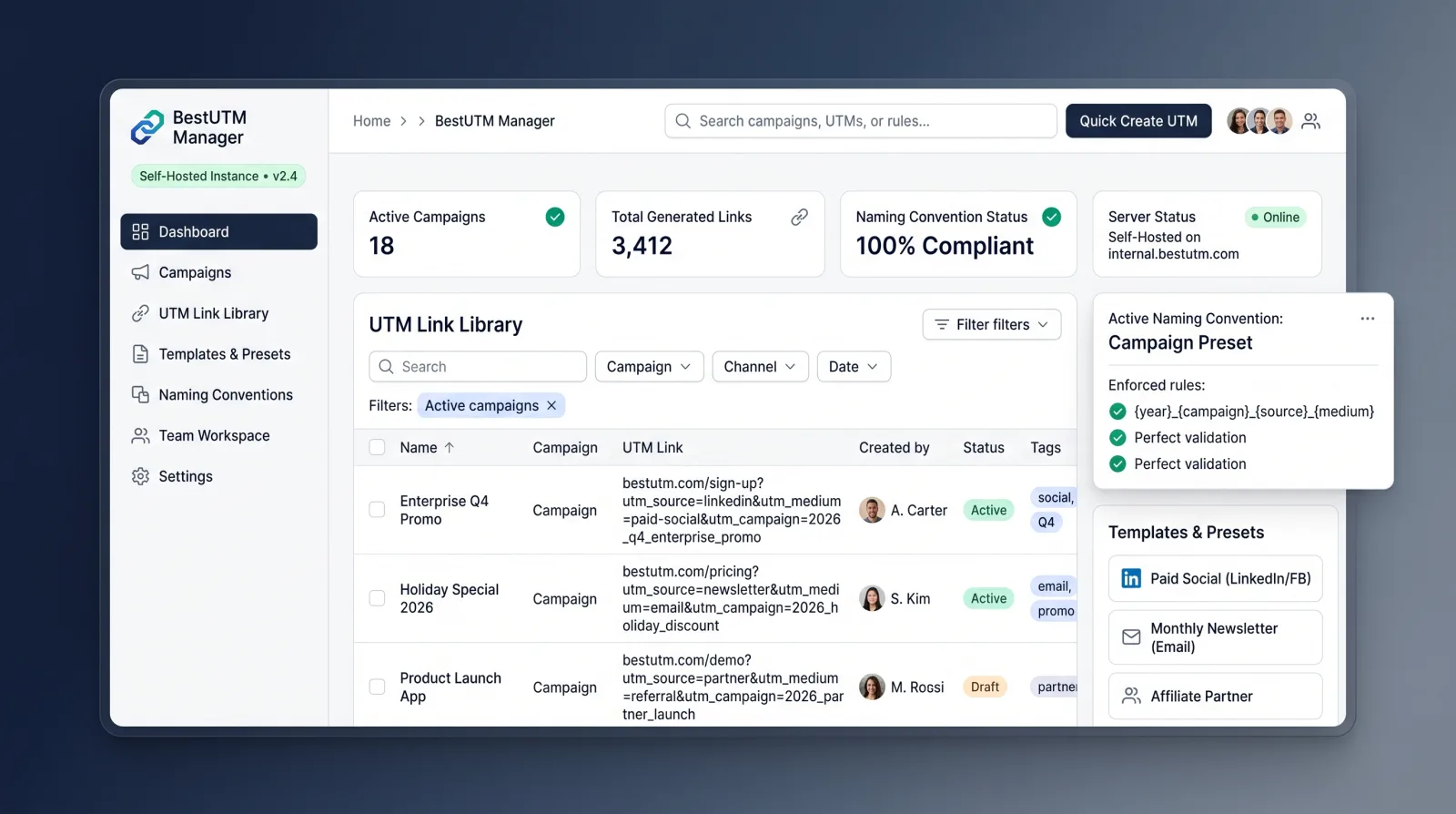Click the Online server status badge
The height and width of the screenshot is (814, 1456).
click(x=1275, y=218)
